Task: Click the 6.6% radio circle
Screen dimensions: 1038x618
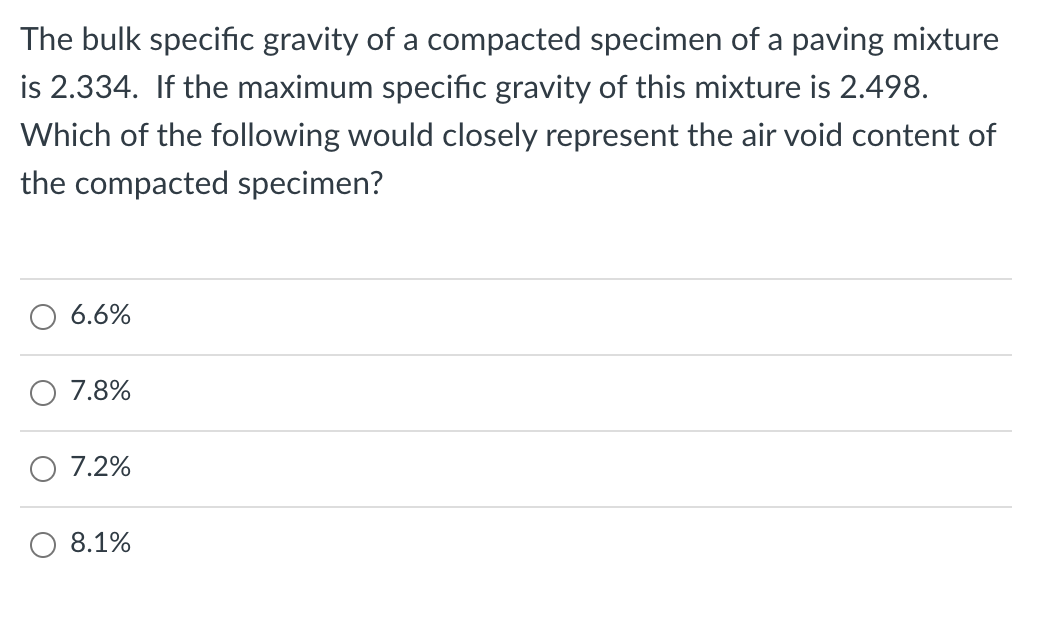Action: 43,316
